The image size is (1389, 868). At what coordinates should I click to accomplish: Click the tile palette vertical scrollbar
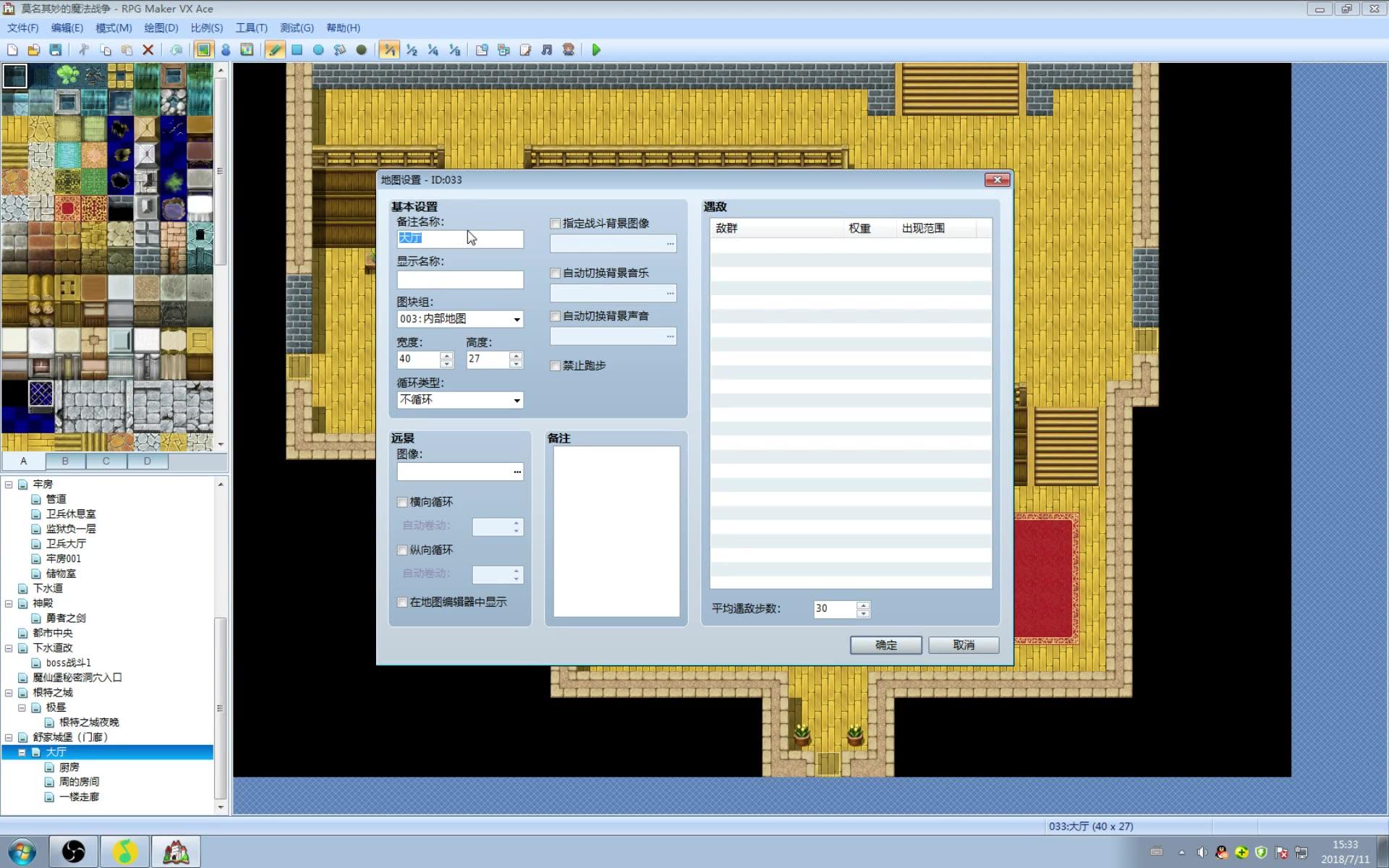tap(221, 171)
